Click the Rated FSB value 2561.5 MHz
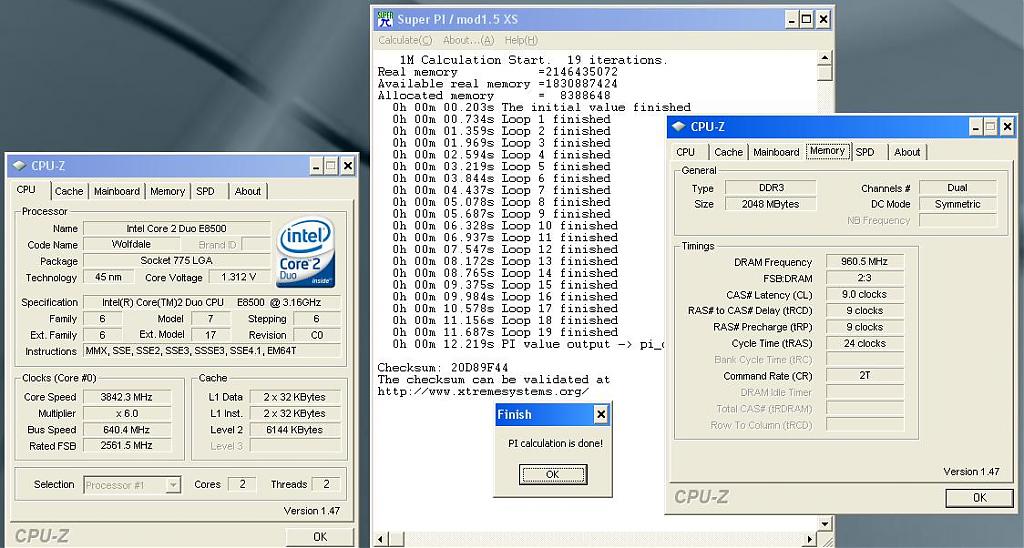The height and width of the screenshot is (548, 1024). (127, 445)
